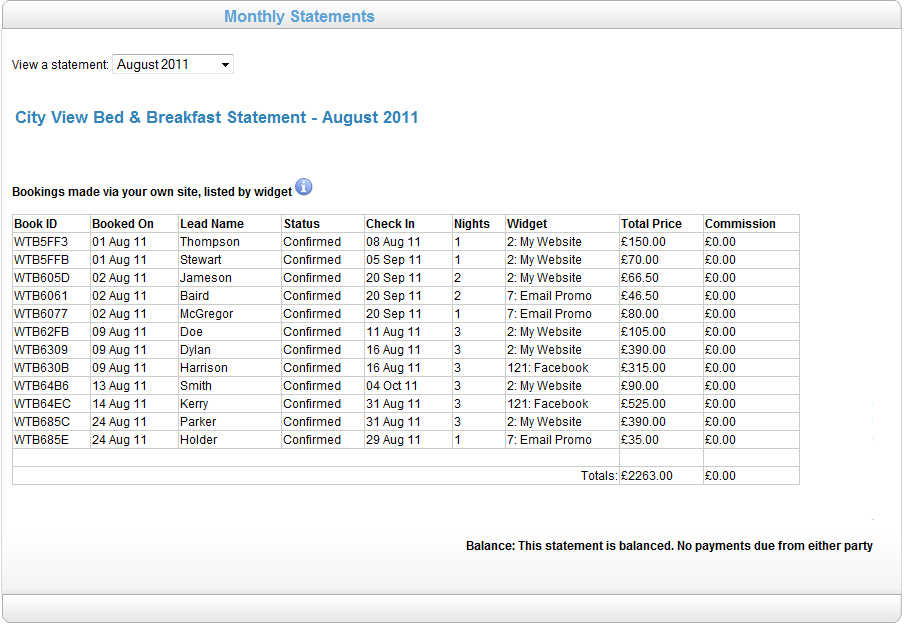The height and width of the screenshot is (624, 904).
Task: Click the Total Price column header
Action: pos(651,224)
